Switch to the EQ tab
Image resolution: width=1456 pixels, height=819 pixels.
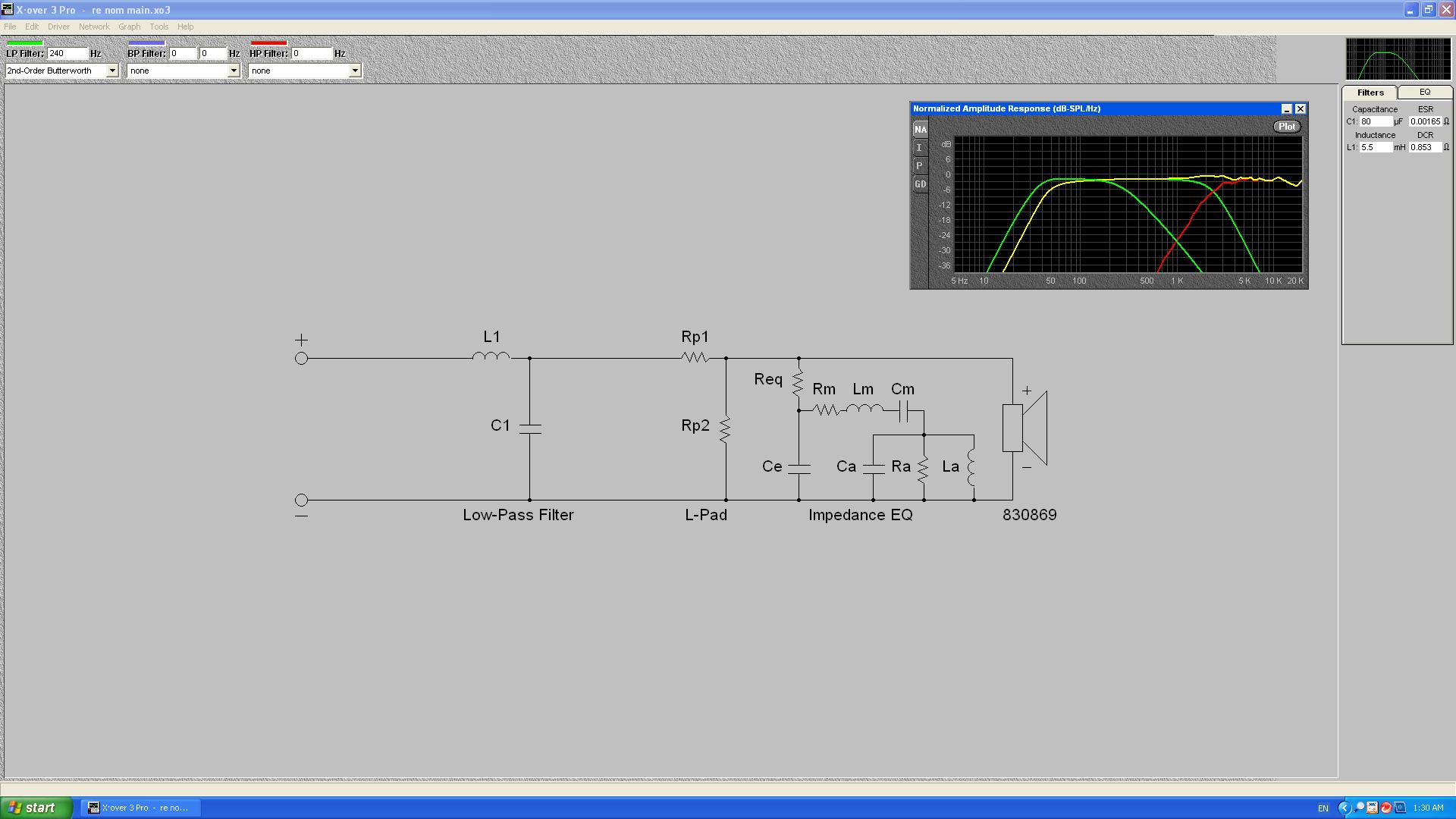(x=1425, y=92)
